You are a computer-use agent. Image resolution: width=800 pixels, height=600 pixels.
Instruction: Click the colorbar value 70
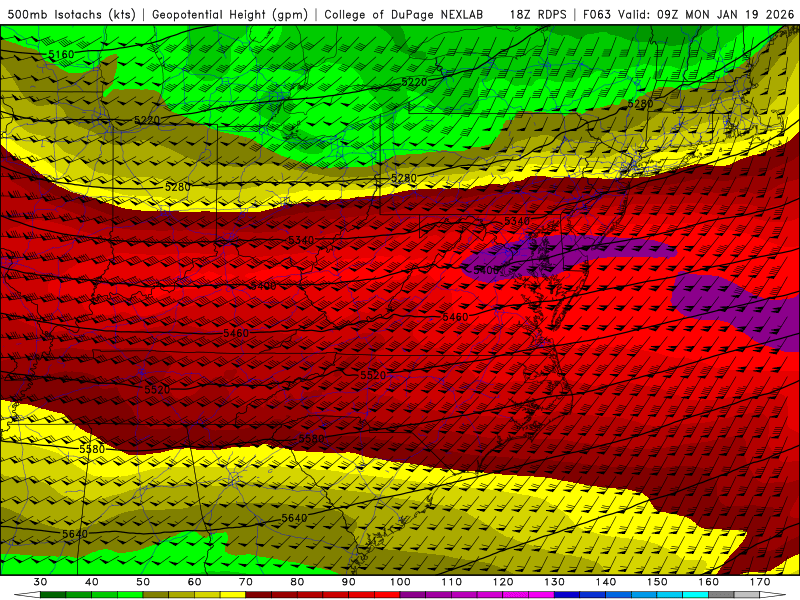[x=246, y=582]
